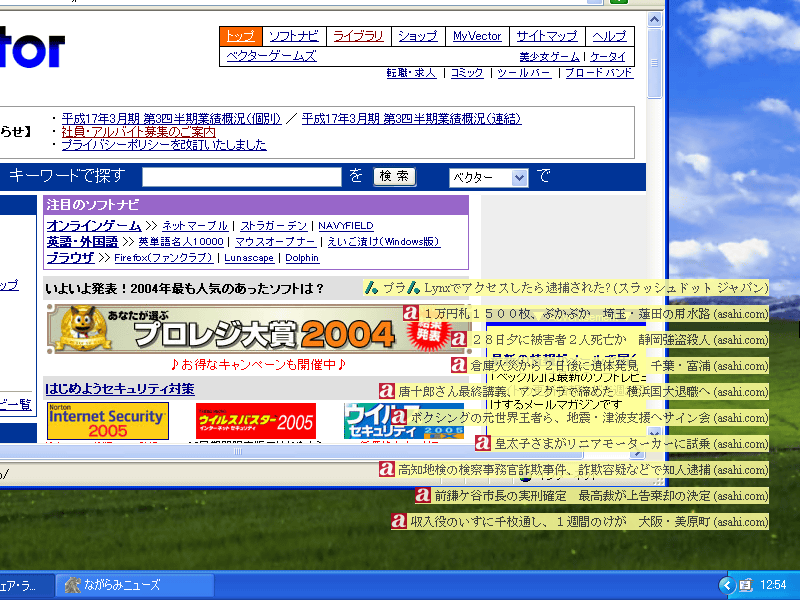Open the ケータイ link
800x600 pixels.
[x=607, y=57]
